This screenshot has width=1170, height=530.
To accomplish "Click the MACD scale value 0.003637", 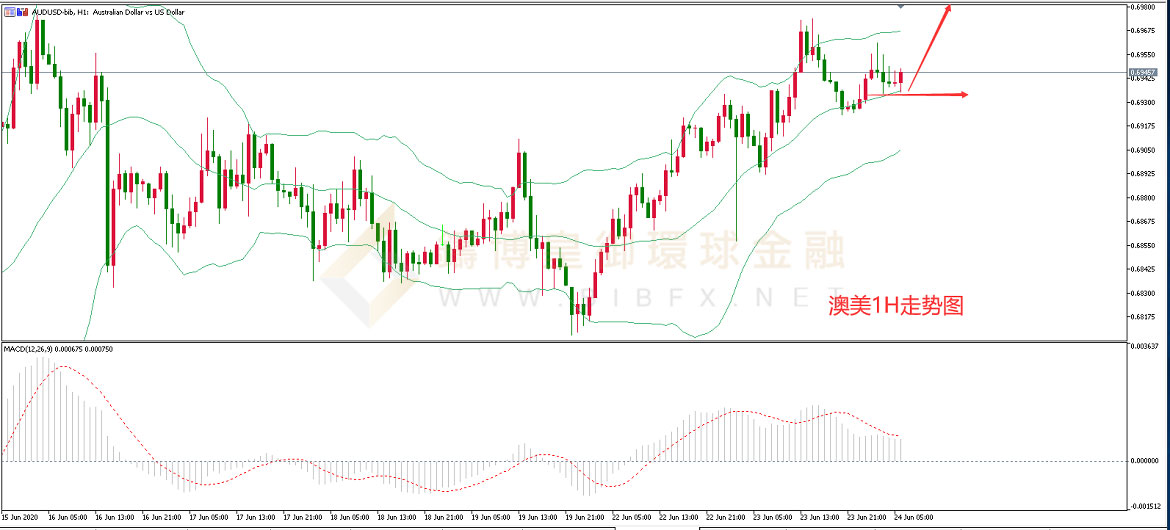I will (x=1144, y=347).
